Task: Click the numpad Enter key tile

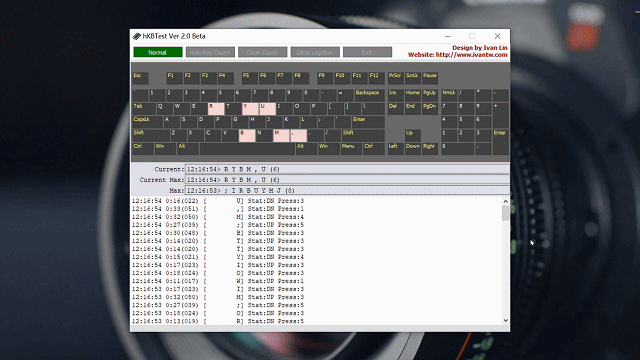Action: (x=501, y=142)
